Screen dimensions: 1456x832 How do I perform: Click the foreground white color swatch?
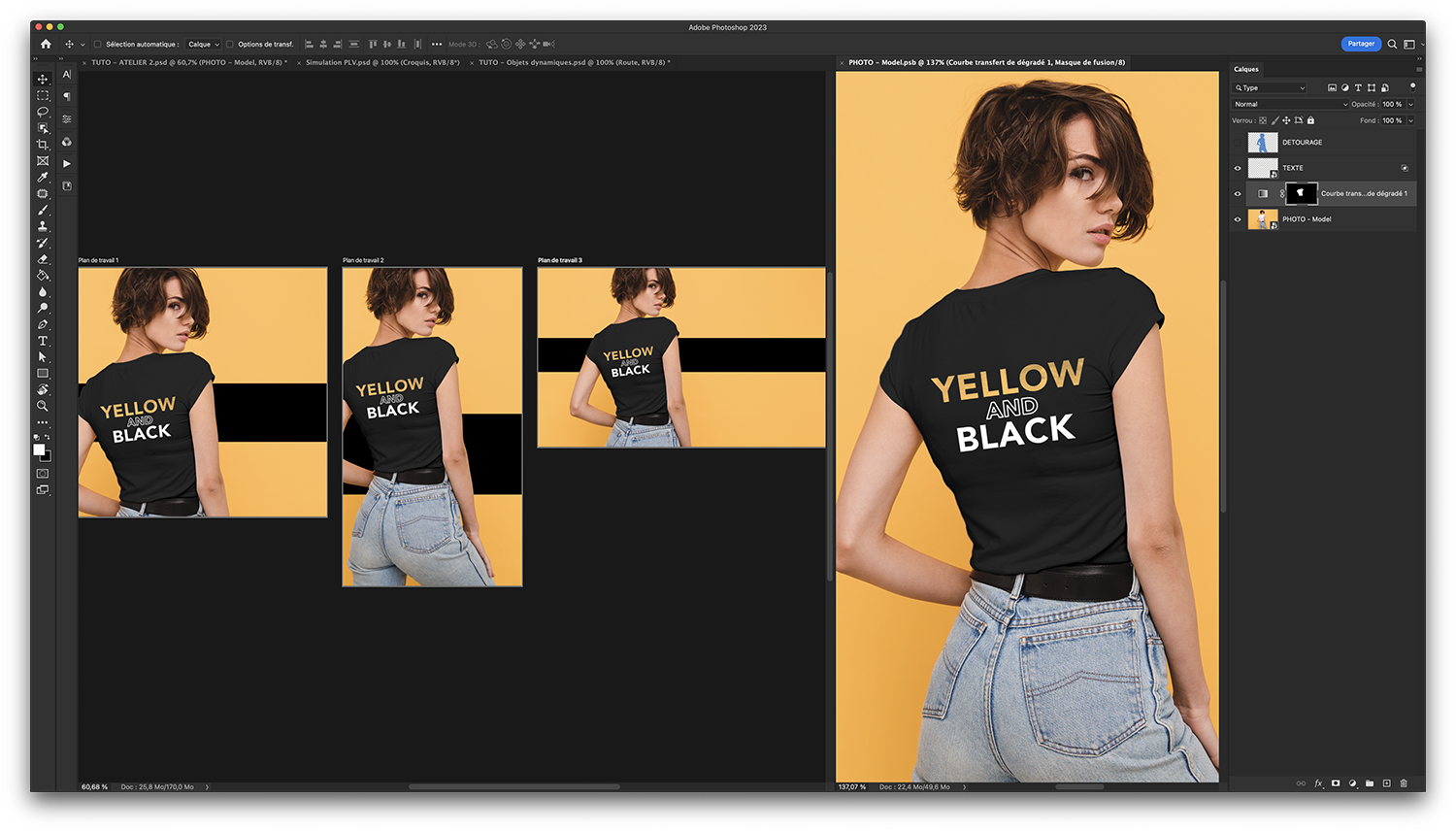(39, 449)
